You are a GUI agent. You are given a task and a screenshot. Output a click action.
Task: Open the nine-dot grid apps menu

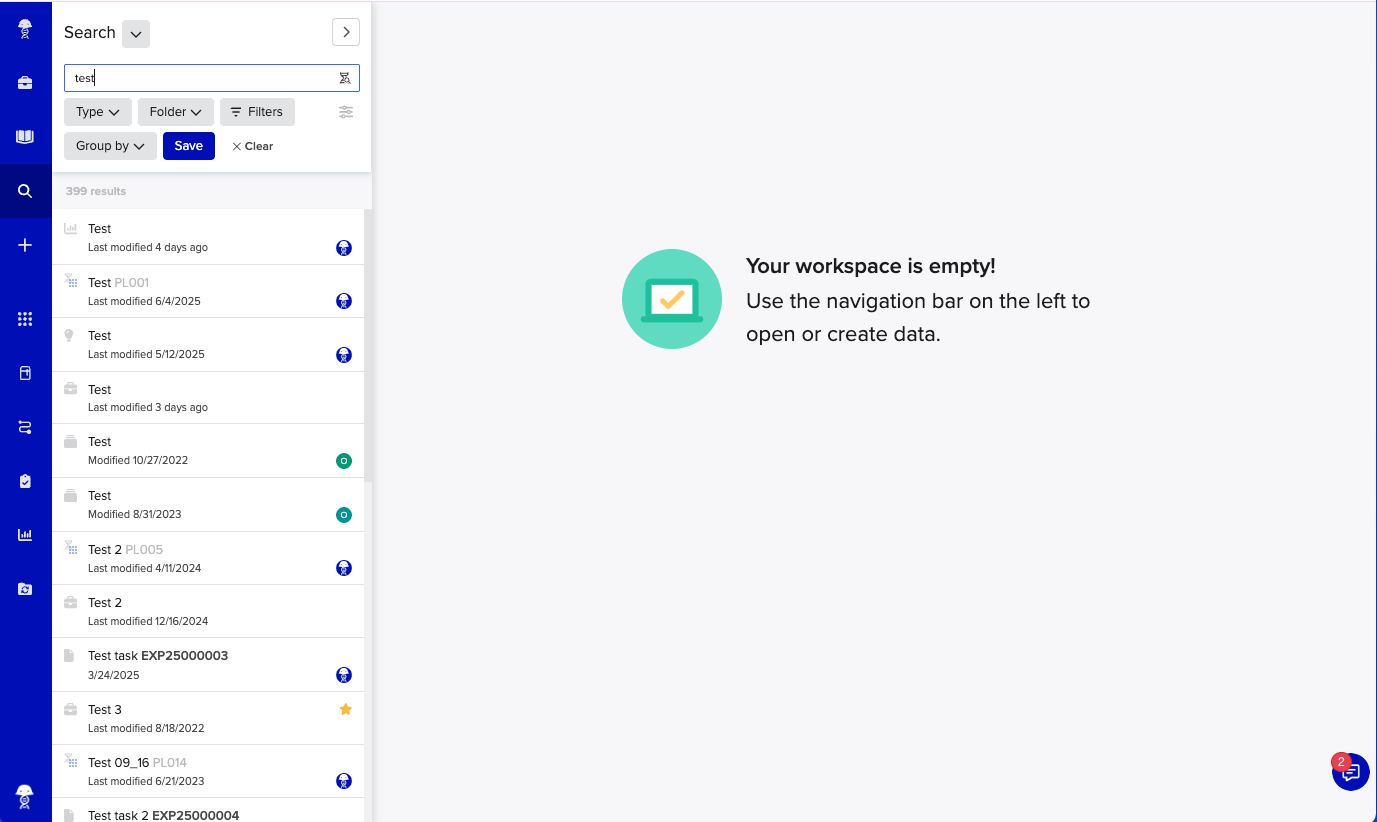coord(25,319)
